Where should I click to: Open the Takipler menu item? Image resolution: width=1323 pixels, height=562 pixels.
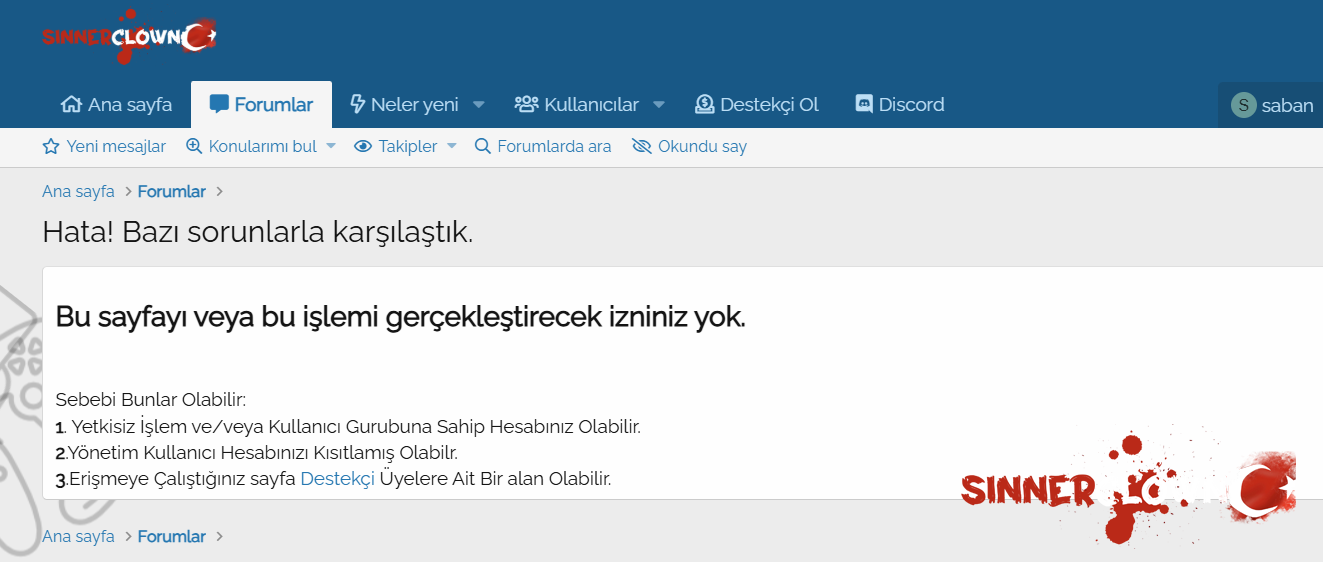(x=407, y=147)
